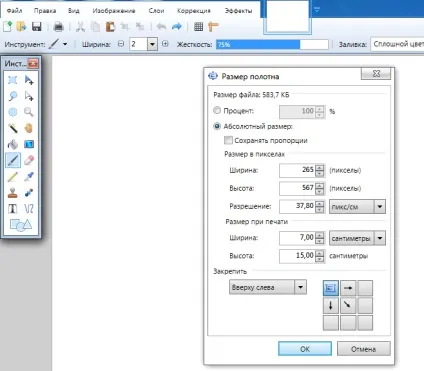This screenshot has width=424, height=371.
Task: Select the Абсолютный размер radio button
Action: 217,126
